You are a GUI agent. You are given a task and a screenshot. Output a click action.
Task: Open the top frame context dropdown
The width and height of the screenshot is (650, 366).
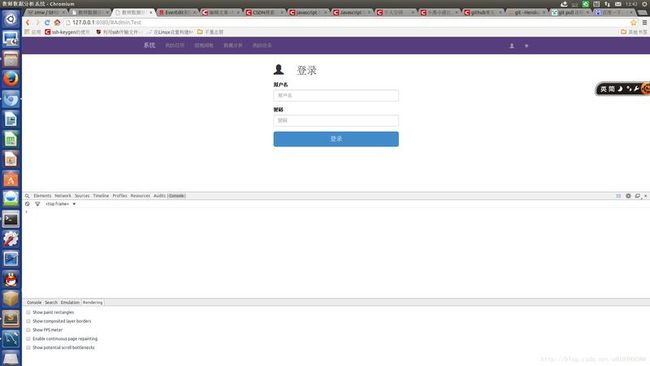tap(61, 204)
